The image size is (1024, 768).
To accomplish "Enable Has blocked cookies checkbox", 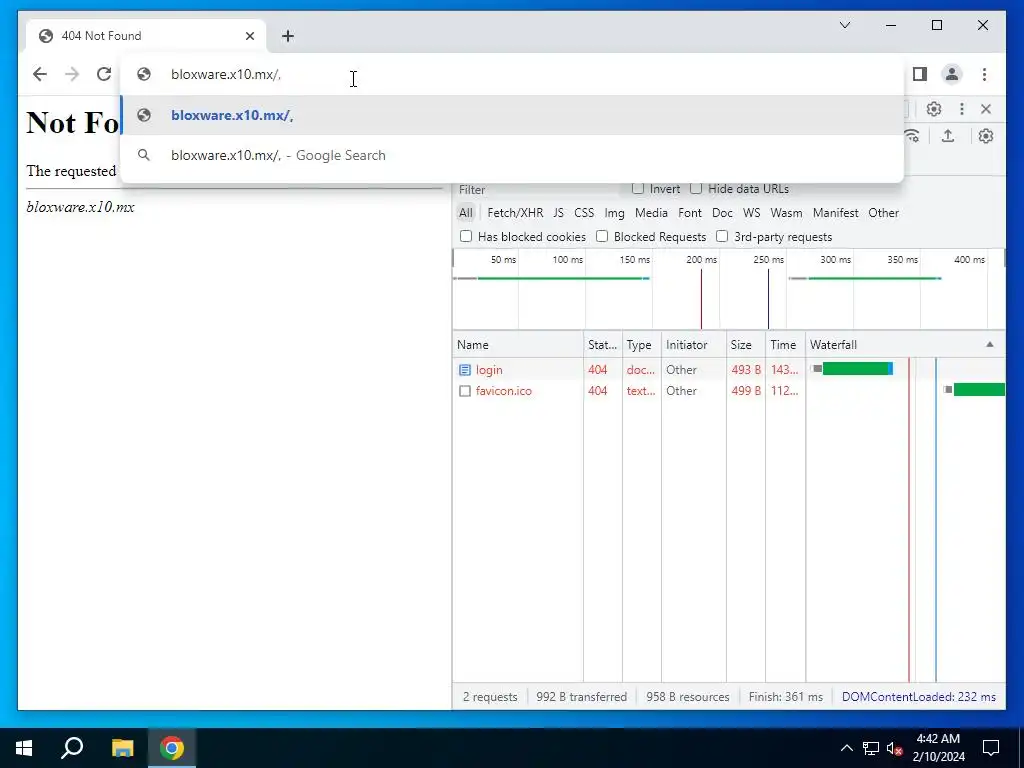I will coord(466,236).
